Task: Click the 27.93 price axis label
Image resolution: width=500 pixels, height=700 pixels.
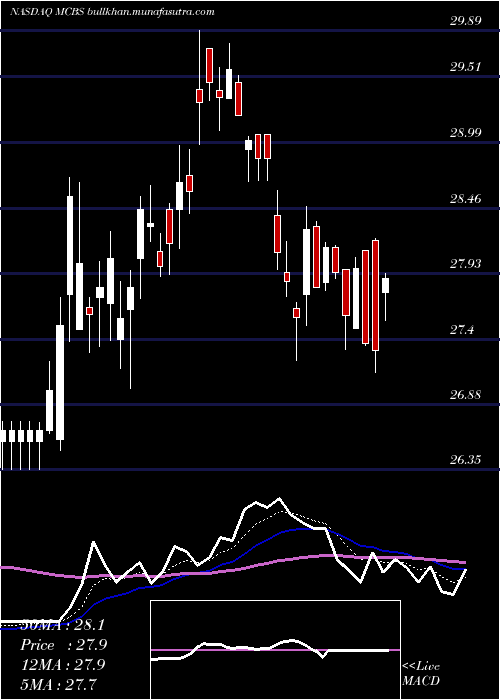Action: 466,264
